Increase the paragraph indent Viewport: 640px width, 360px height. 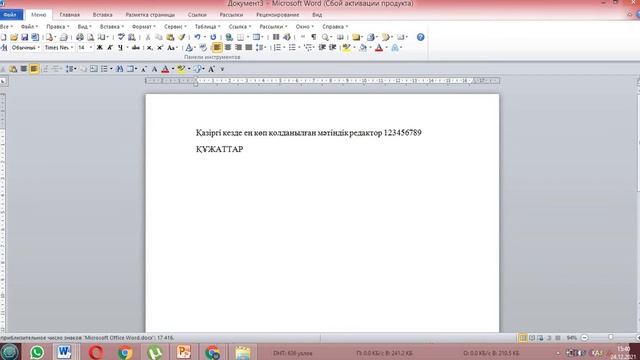333,48
